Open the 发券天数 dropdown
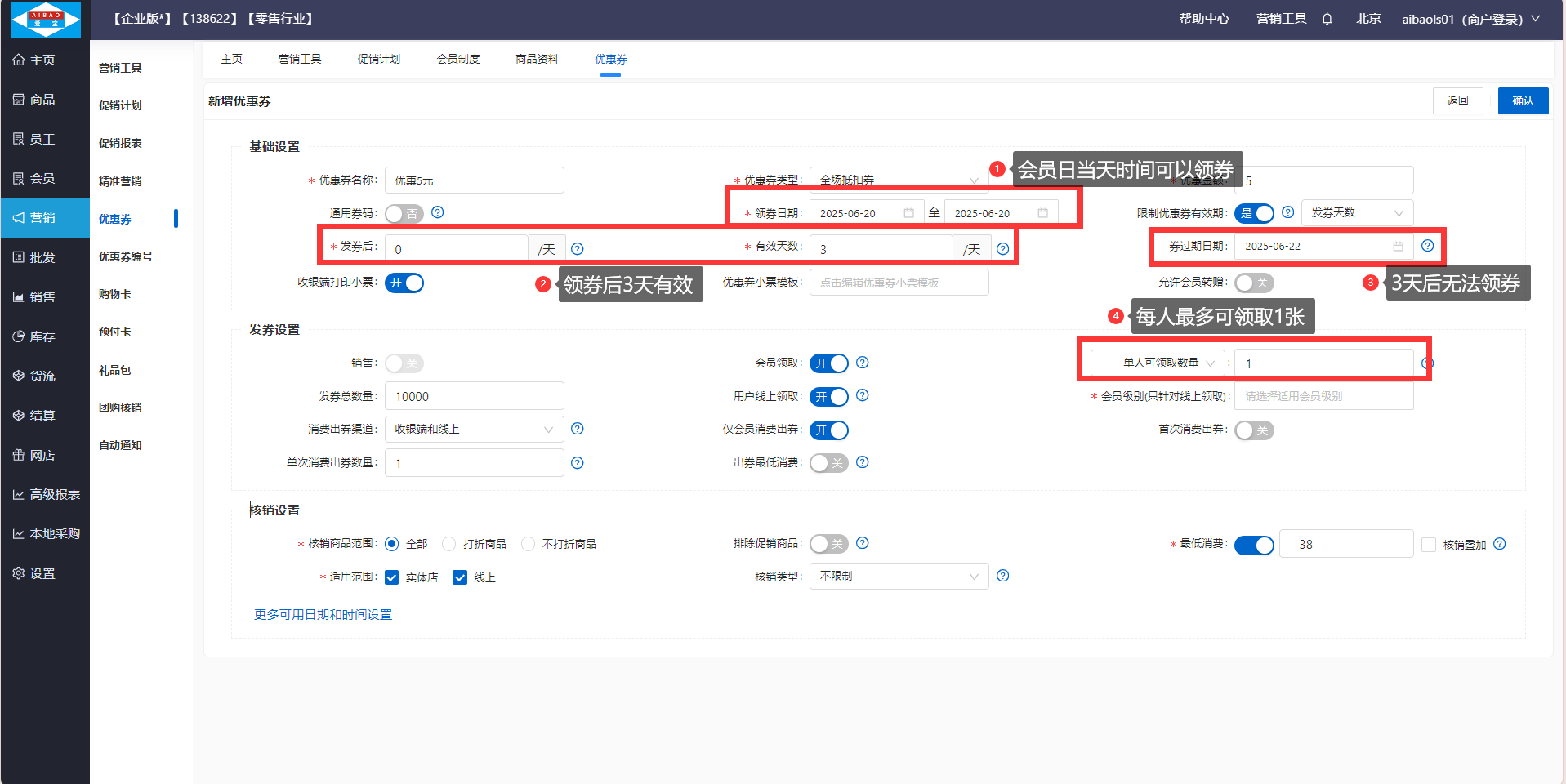 (x=1357, y=213)
